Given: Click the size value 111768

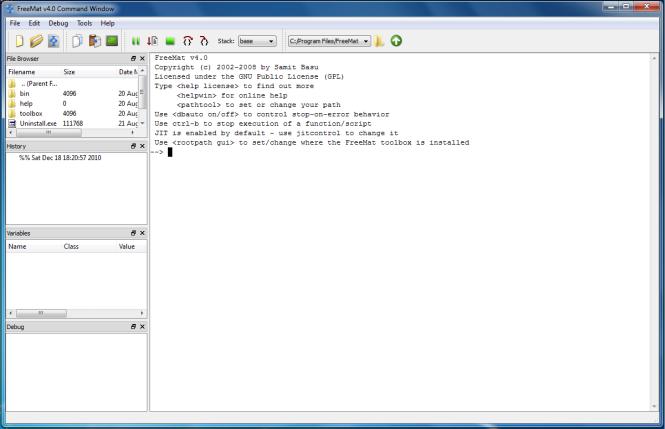Looking at the screenshot, I should point(73,123).
